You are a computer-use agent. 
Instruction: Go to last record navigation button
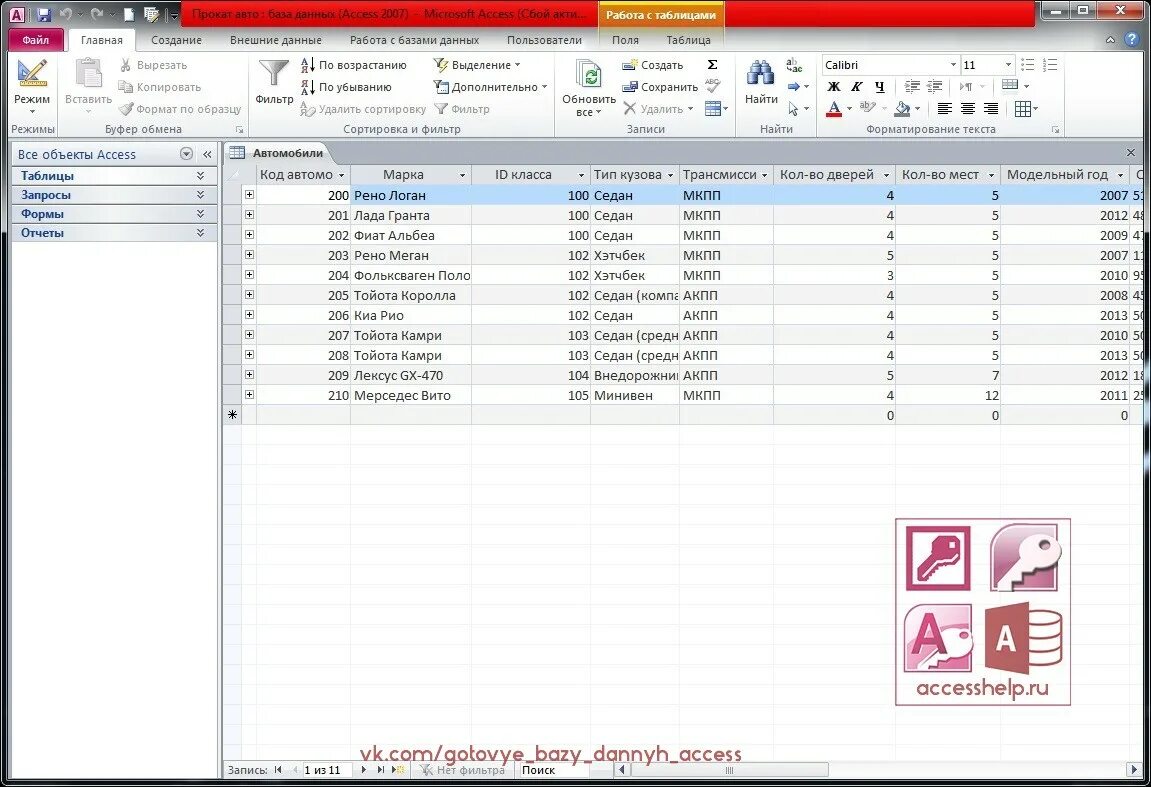click(381, 770)
